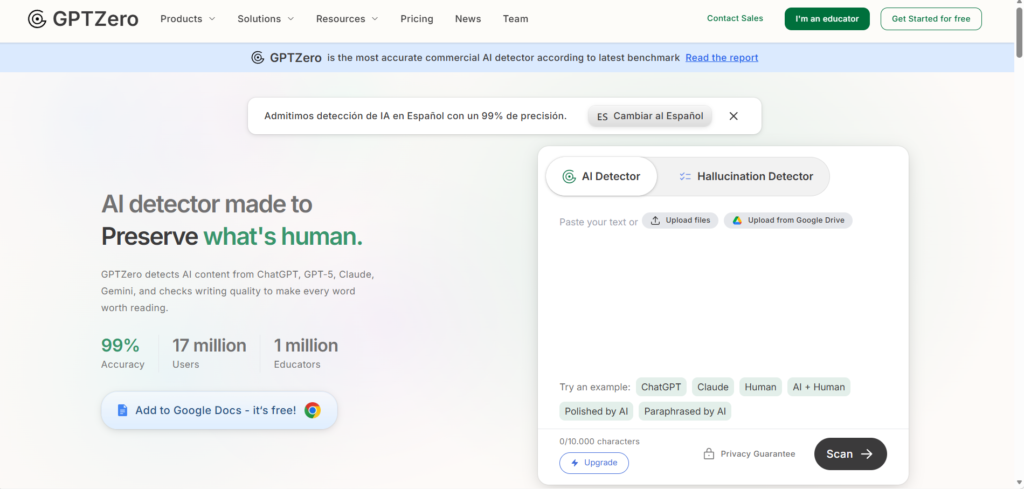
Task: Click the 17 million Users statistic
Action: pos(209,353)
